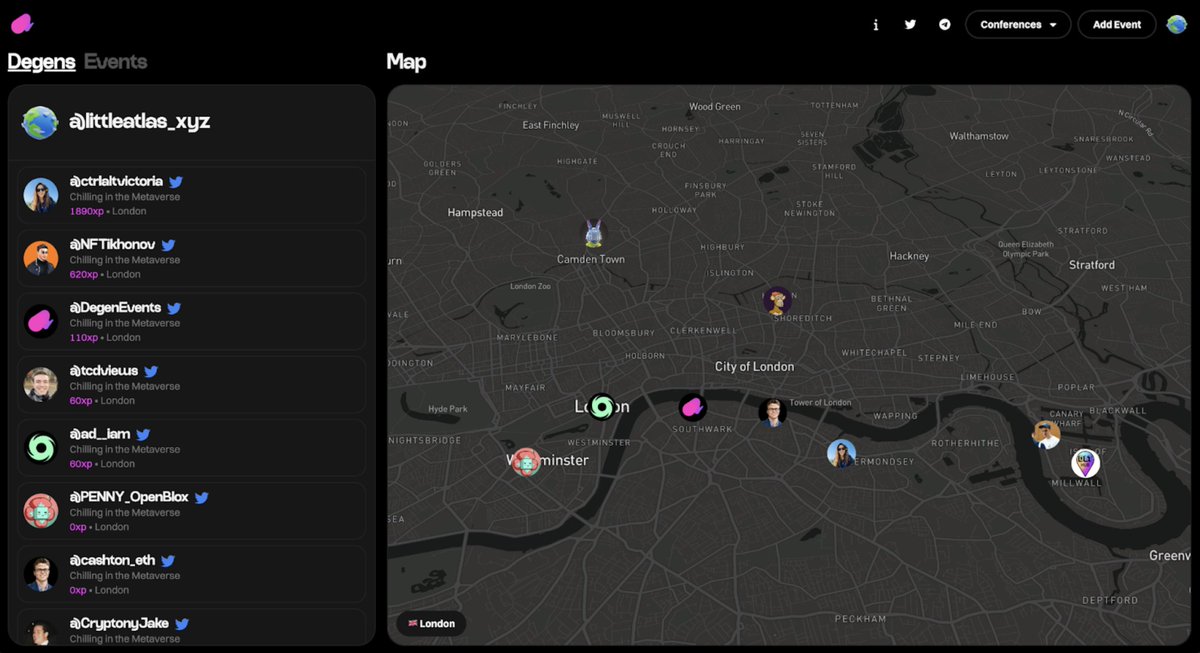Image resolution: width=1200 pixels, height=653 pixels.
Task: Click the Map heading
Action: 406,62
